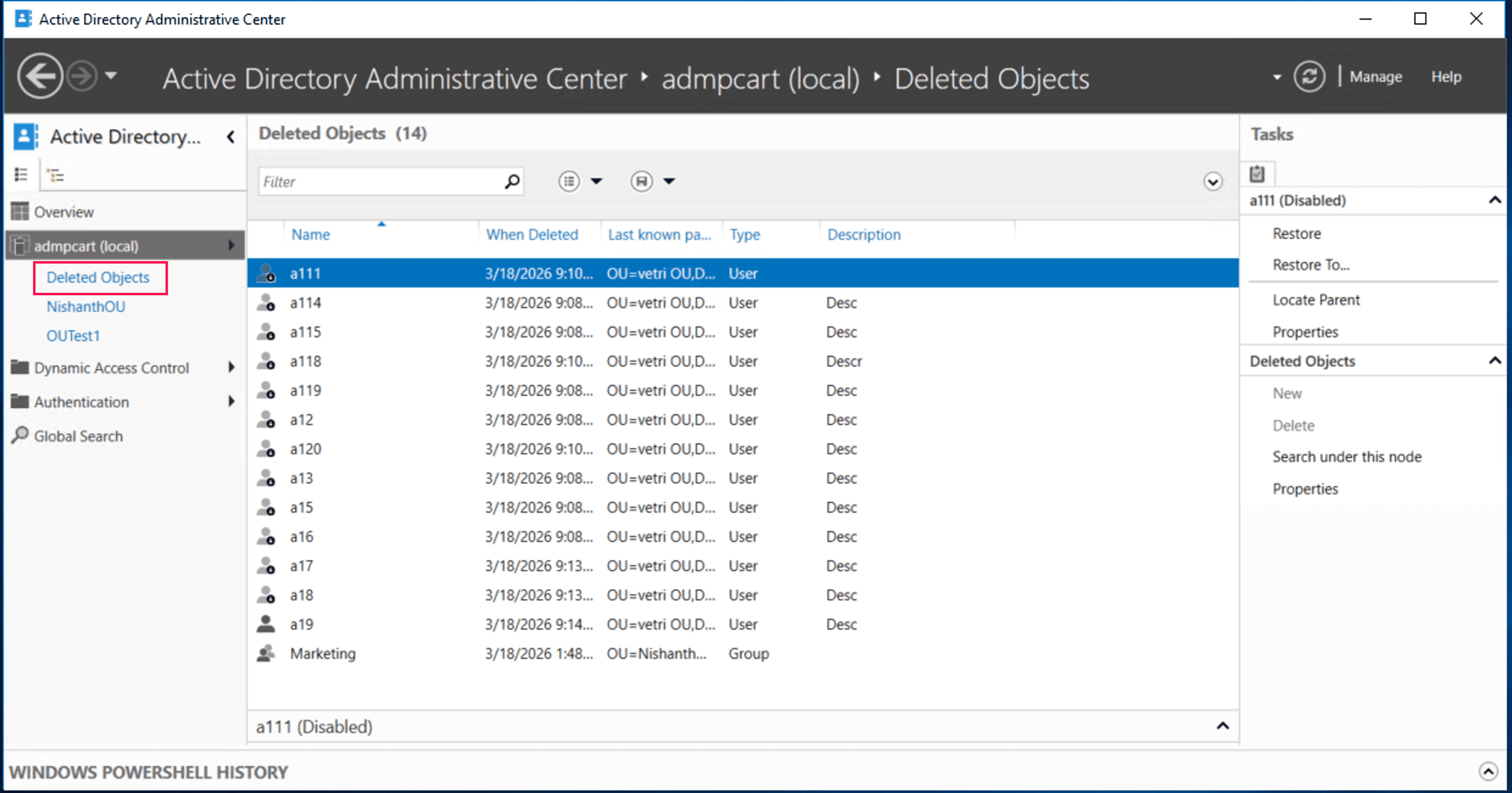Viewport: 1512px width, 793px height.
Task: Click the back navigation arrow
Action: click(x=40, y=75)
